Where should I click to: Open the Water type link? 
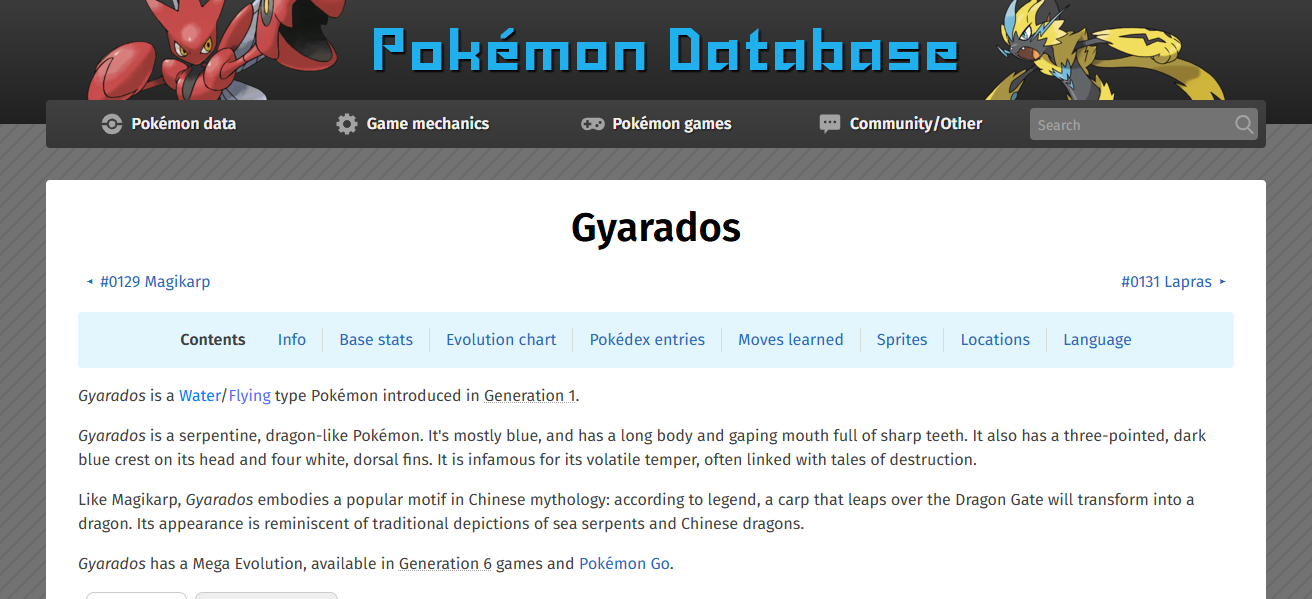pos(200,396)
